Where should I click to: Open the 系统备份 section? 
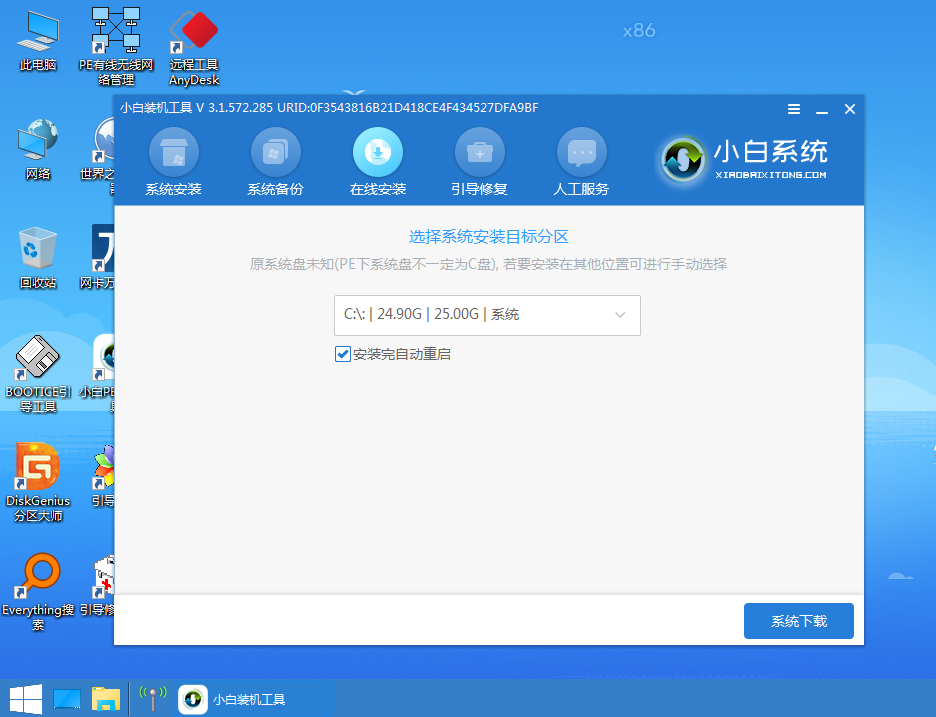275,162
